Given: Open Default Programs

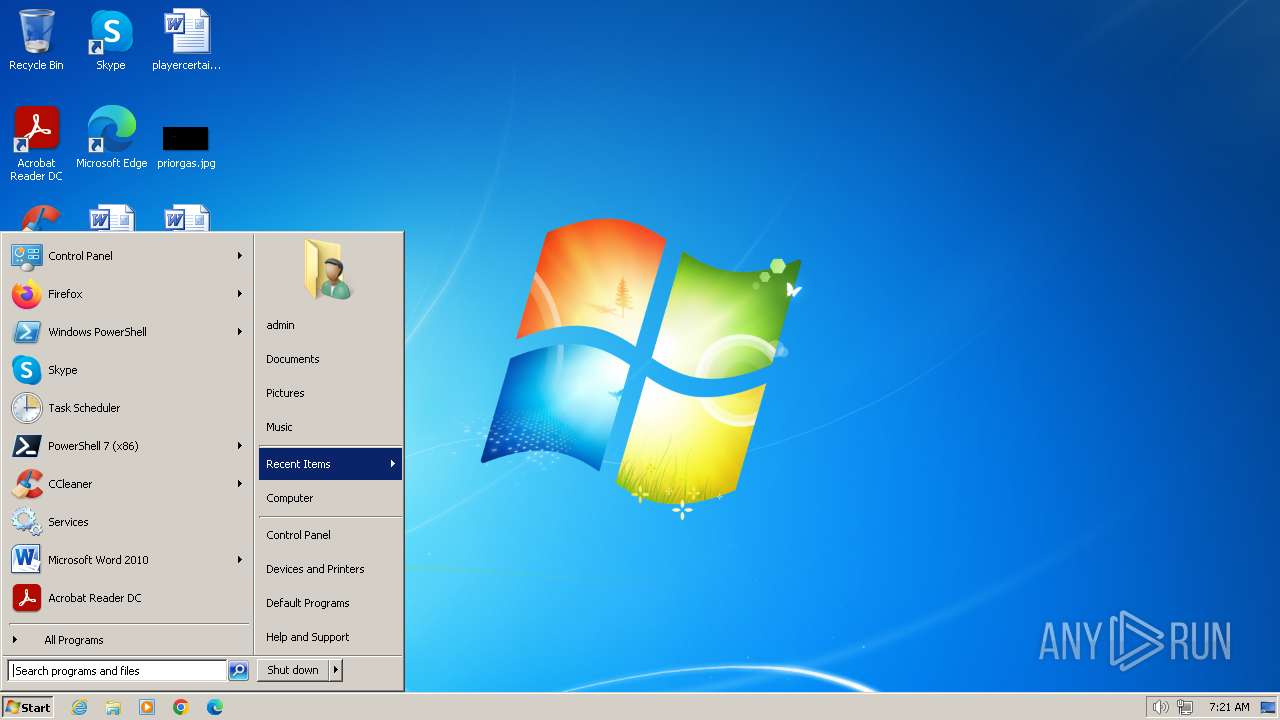Looking at the screenshot, I should coord(330,603).
